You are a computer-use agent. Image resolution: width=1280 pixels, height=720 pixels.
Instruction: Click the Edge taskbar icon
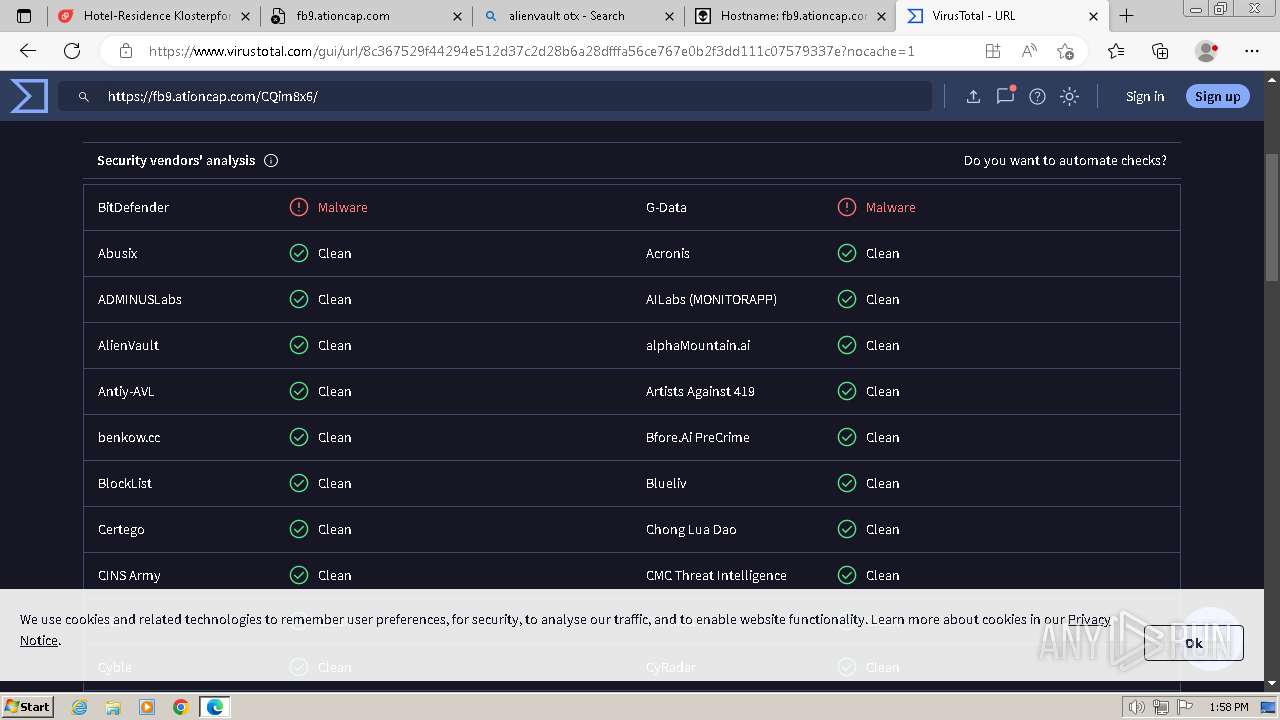[214, 707]
